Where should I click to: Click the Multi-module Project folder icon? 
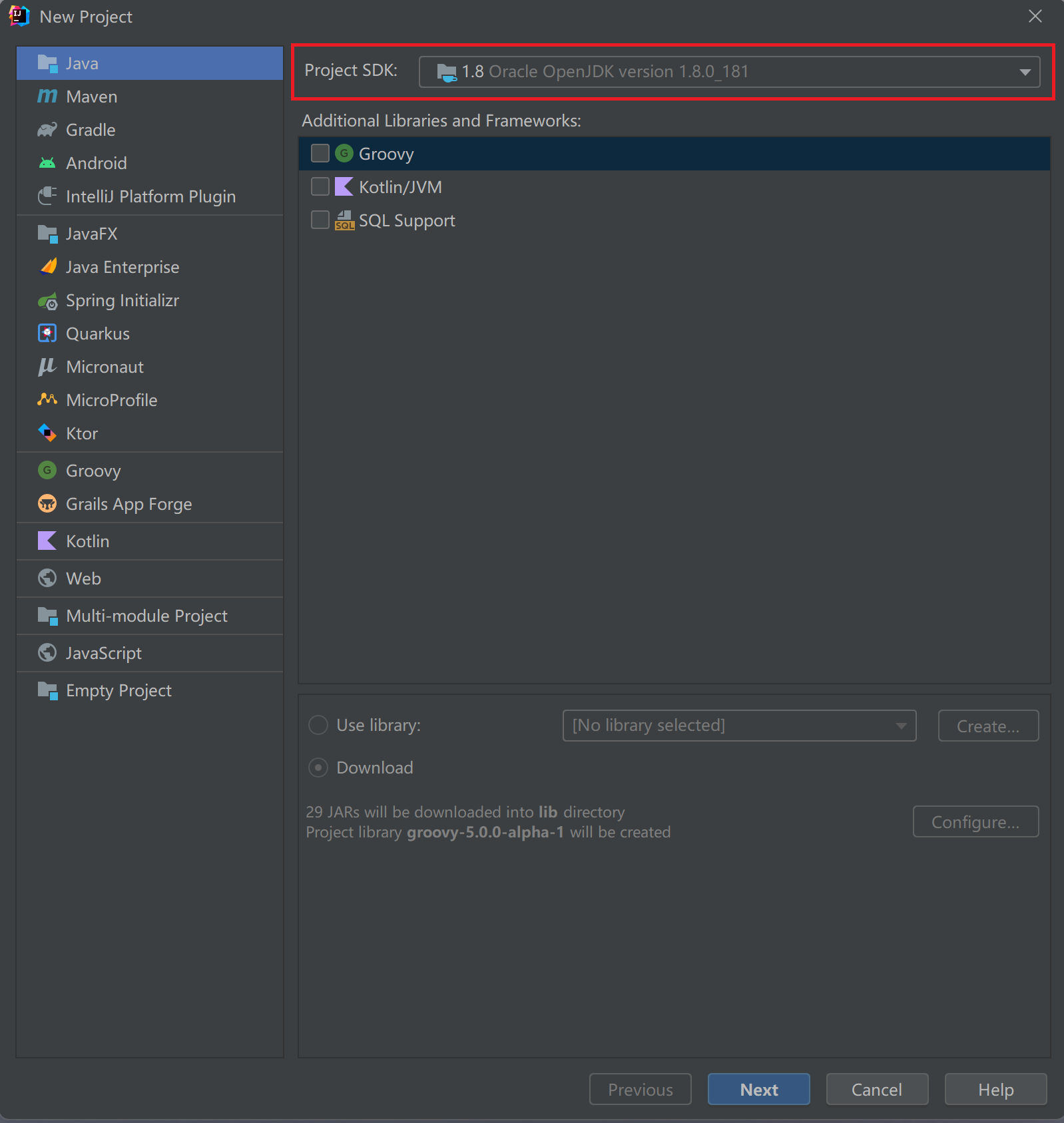point(47,616)
